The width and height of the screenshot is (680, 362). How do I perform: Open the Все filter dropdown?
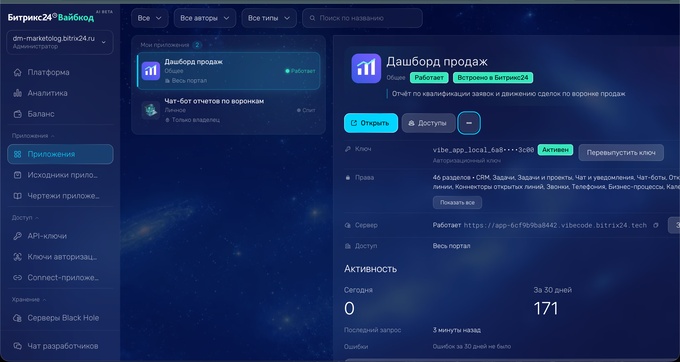click(150, 18)
